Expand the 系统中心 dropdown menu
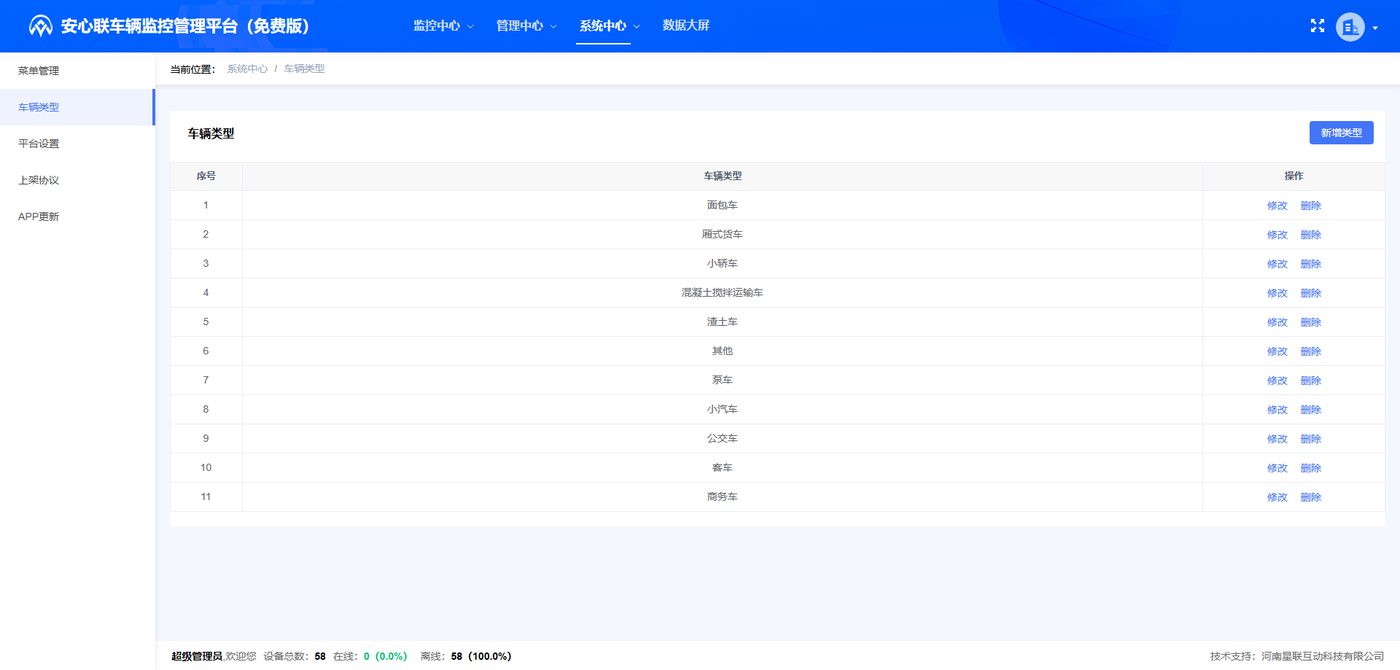The height and width of the screenshot is (670, 1400). click(x=609, y=26)
